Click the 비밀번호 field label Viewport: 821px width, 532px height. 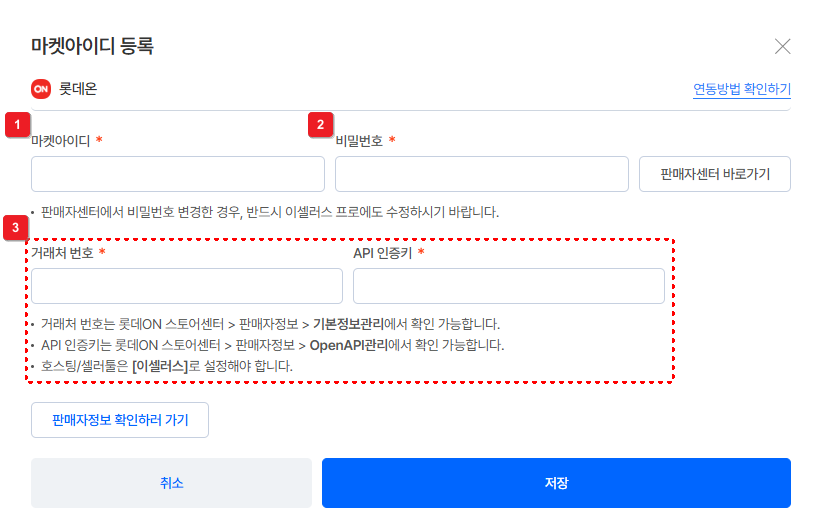click(x=359, y=141)
